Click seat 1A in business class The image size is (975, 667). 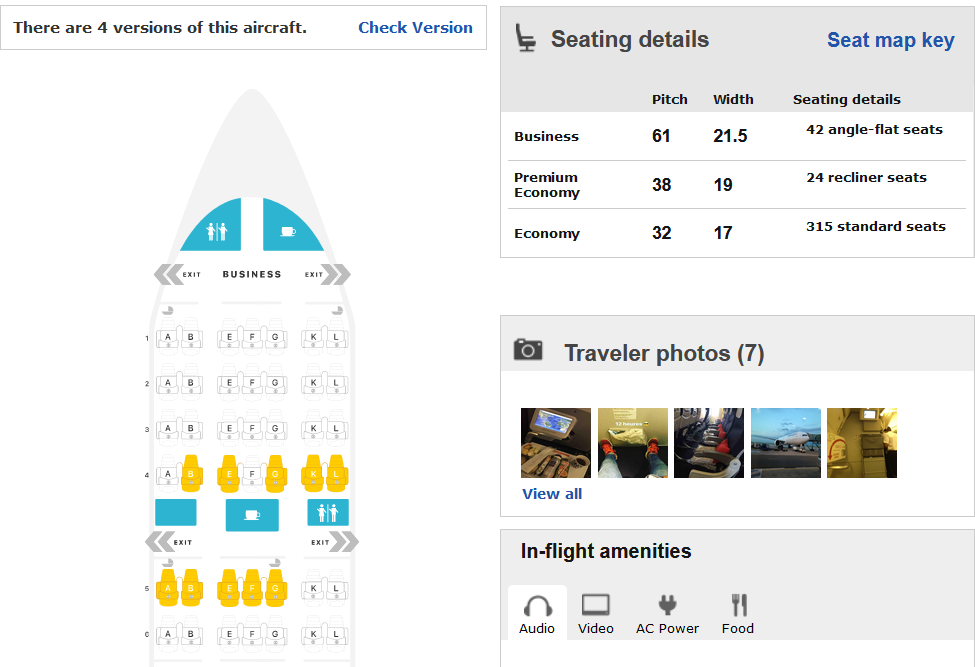pyautogui.click(x=167, y=338)
